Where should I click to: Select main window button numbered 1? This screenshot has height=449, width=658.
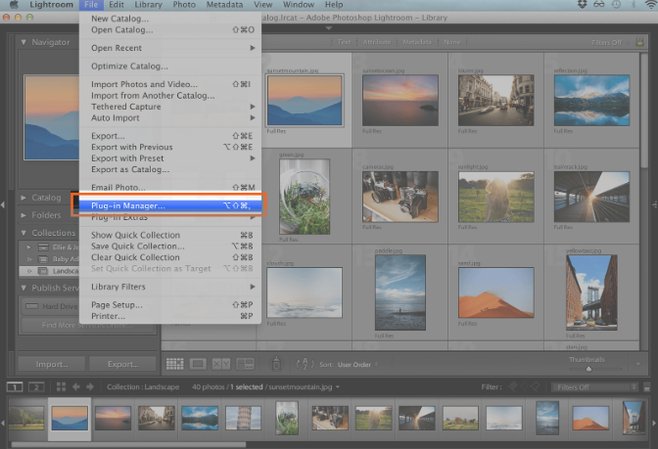pos(15,387)
